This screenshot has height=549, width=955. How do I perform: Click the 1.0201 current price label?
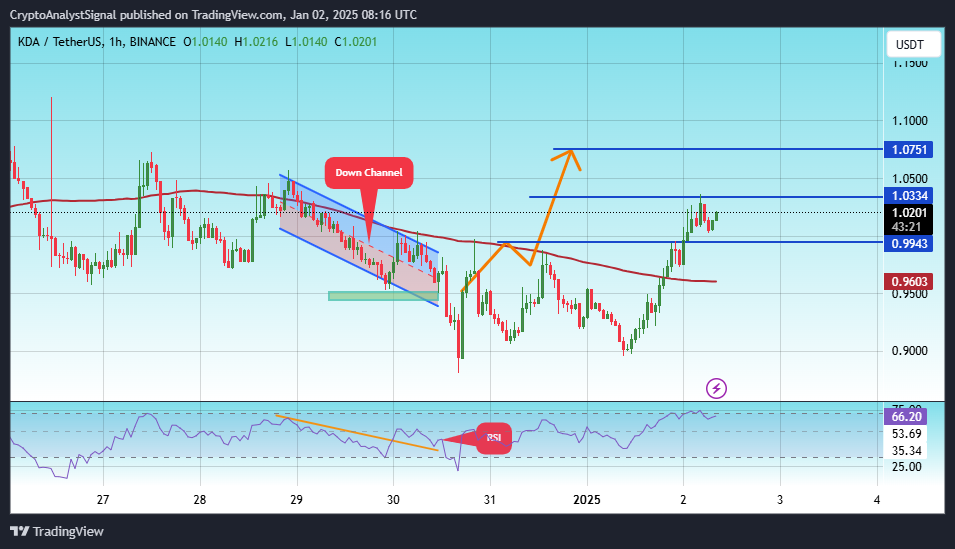[909, 213]
